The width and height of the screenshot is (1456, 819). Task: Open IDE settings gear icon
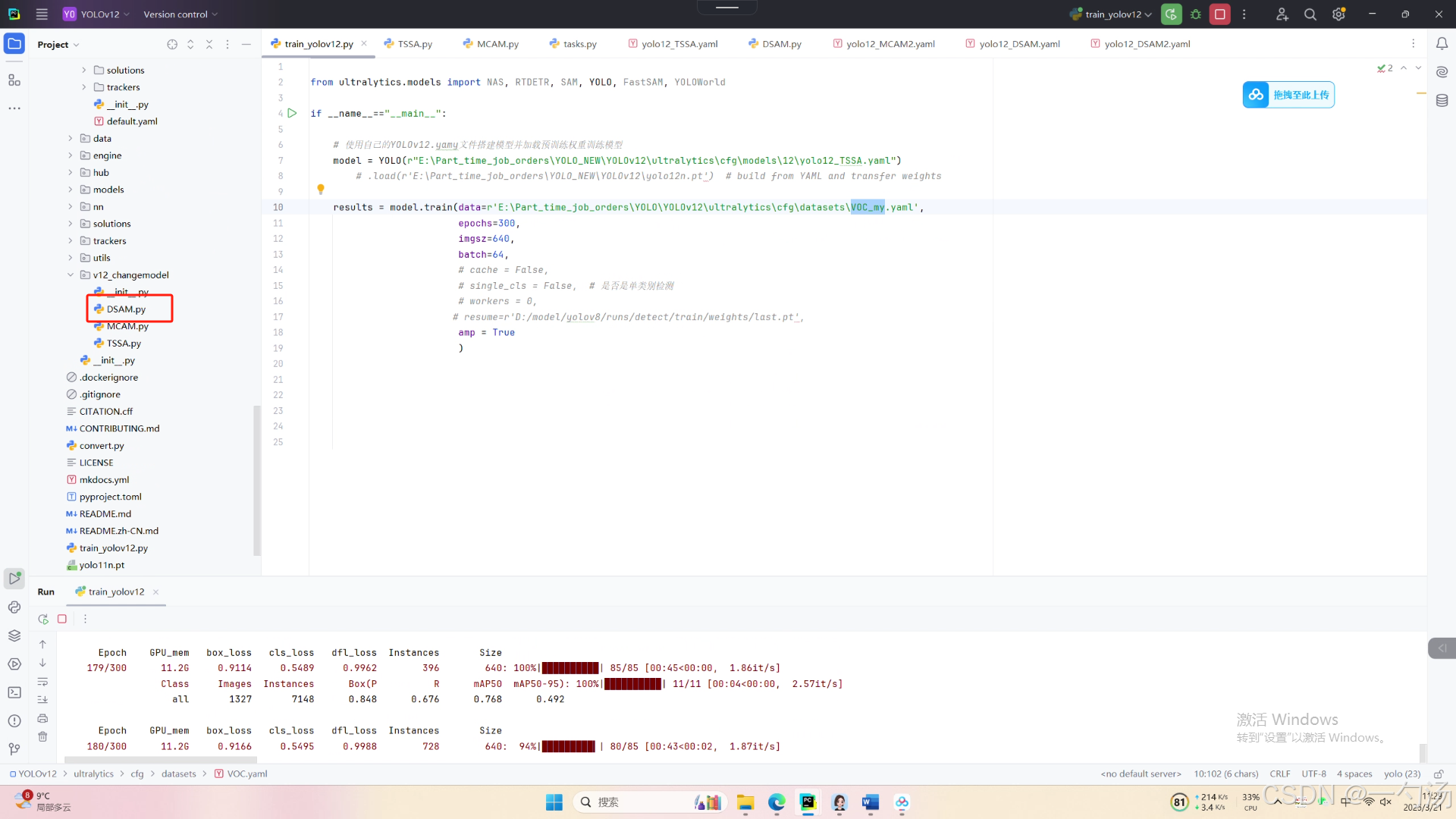tap(1338, 14)
